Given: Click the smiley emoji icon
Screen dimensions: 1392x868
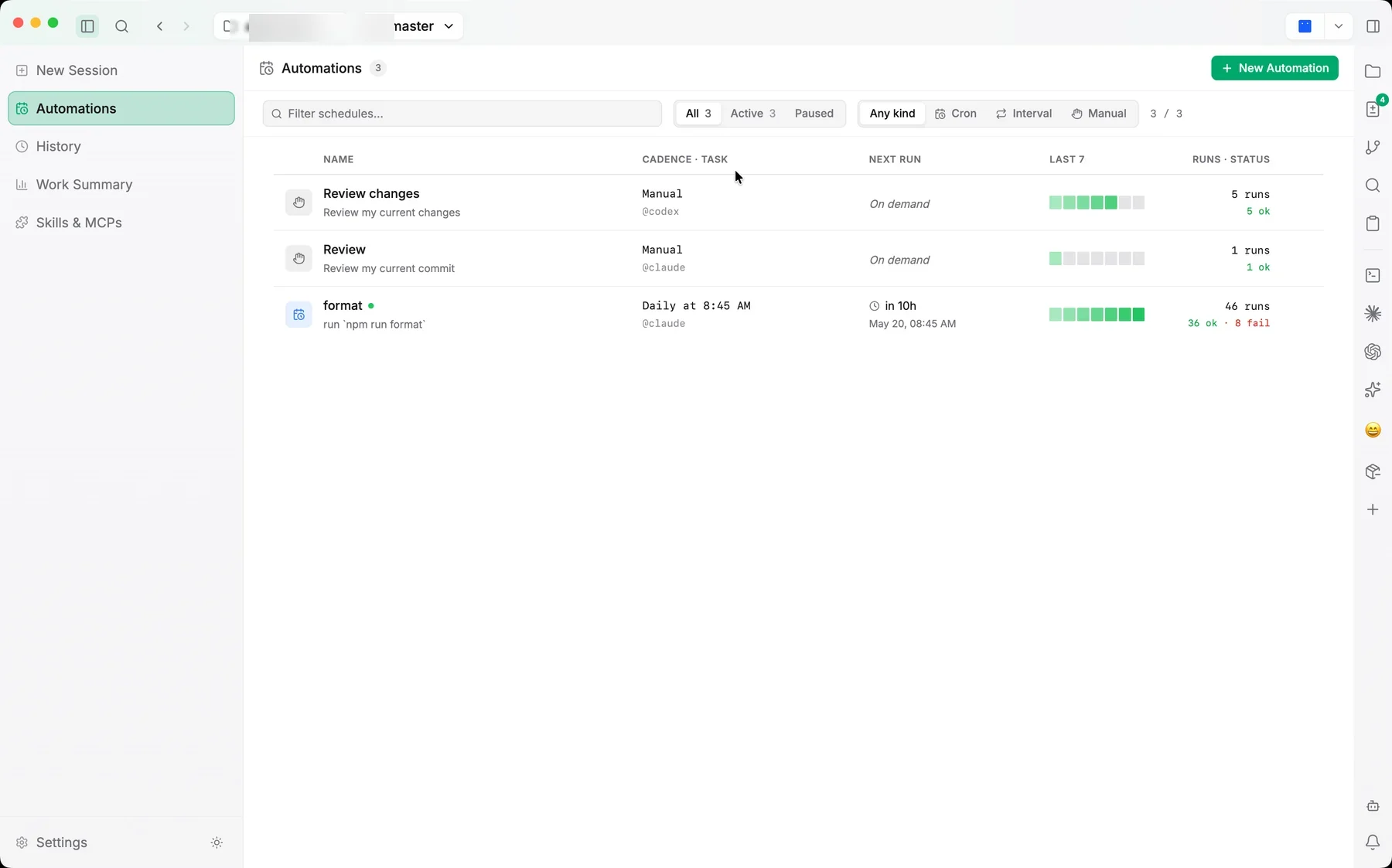Looking at the screenshot, I should tap(1373, 430).
